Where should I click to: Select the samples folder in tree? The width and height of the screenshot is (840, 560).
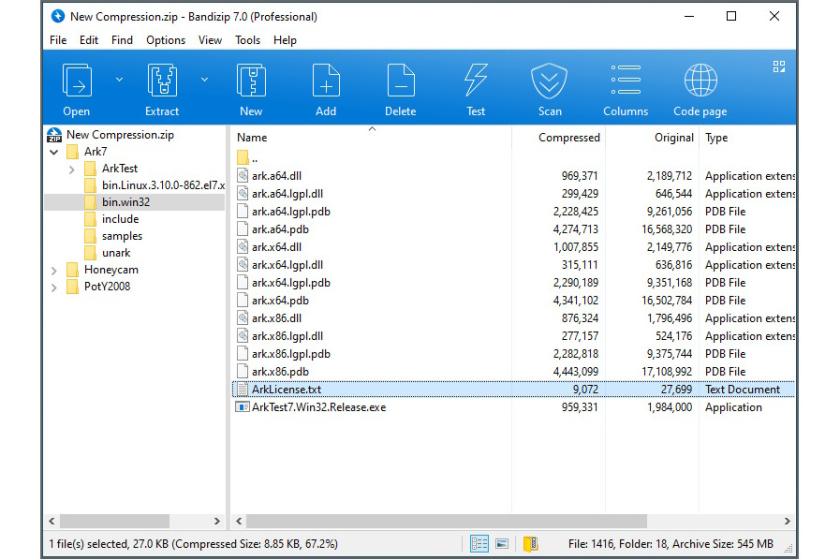tap(122, 236)
